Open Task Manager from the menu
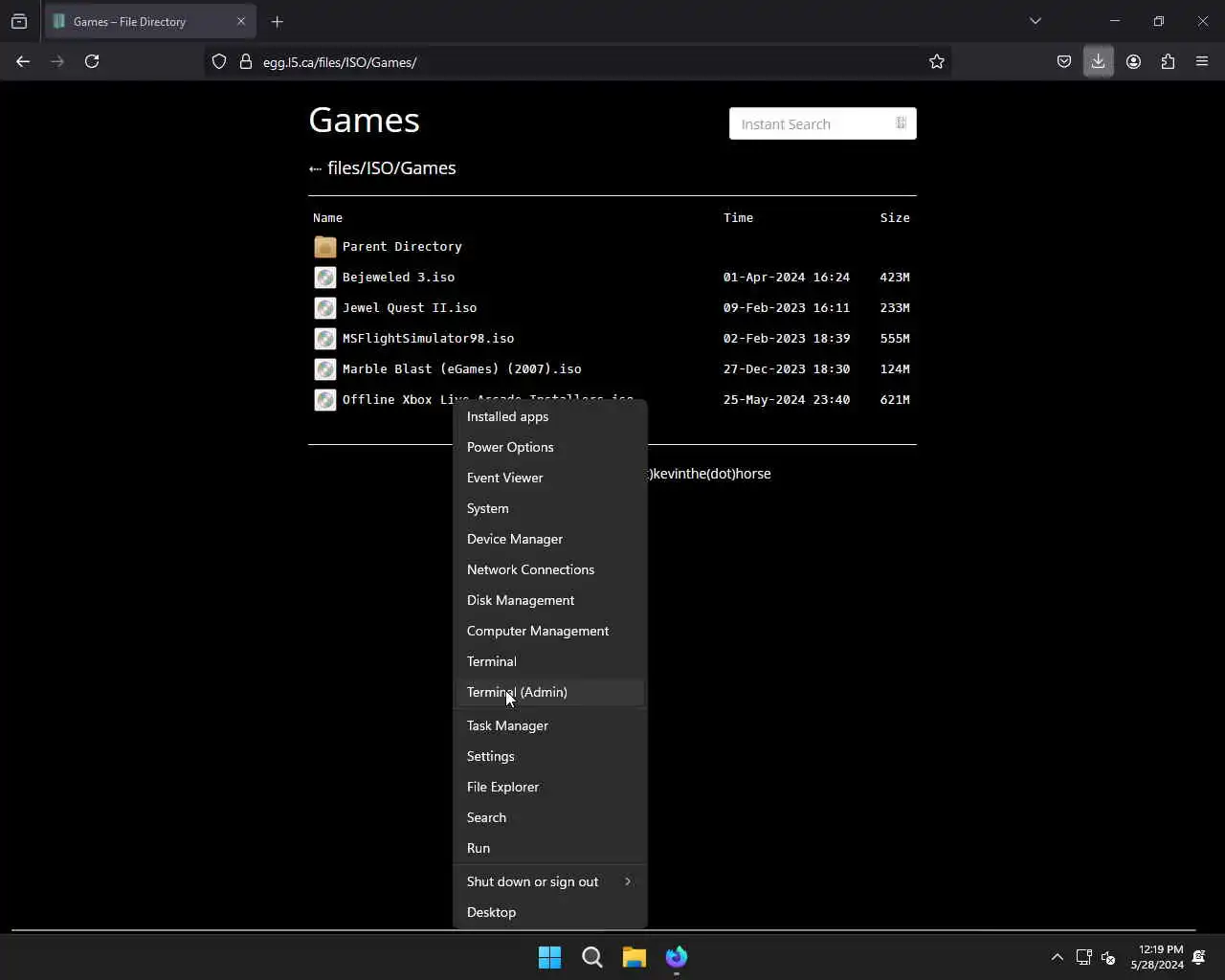The image size is (1225, 980). point(550,725)
